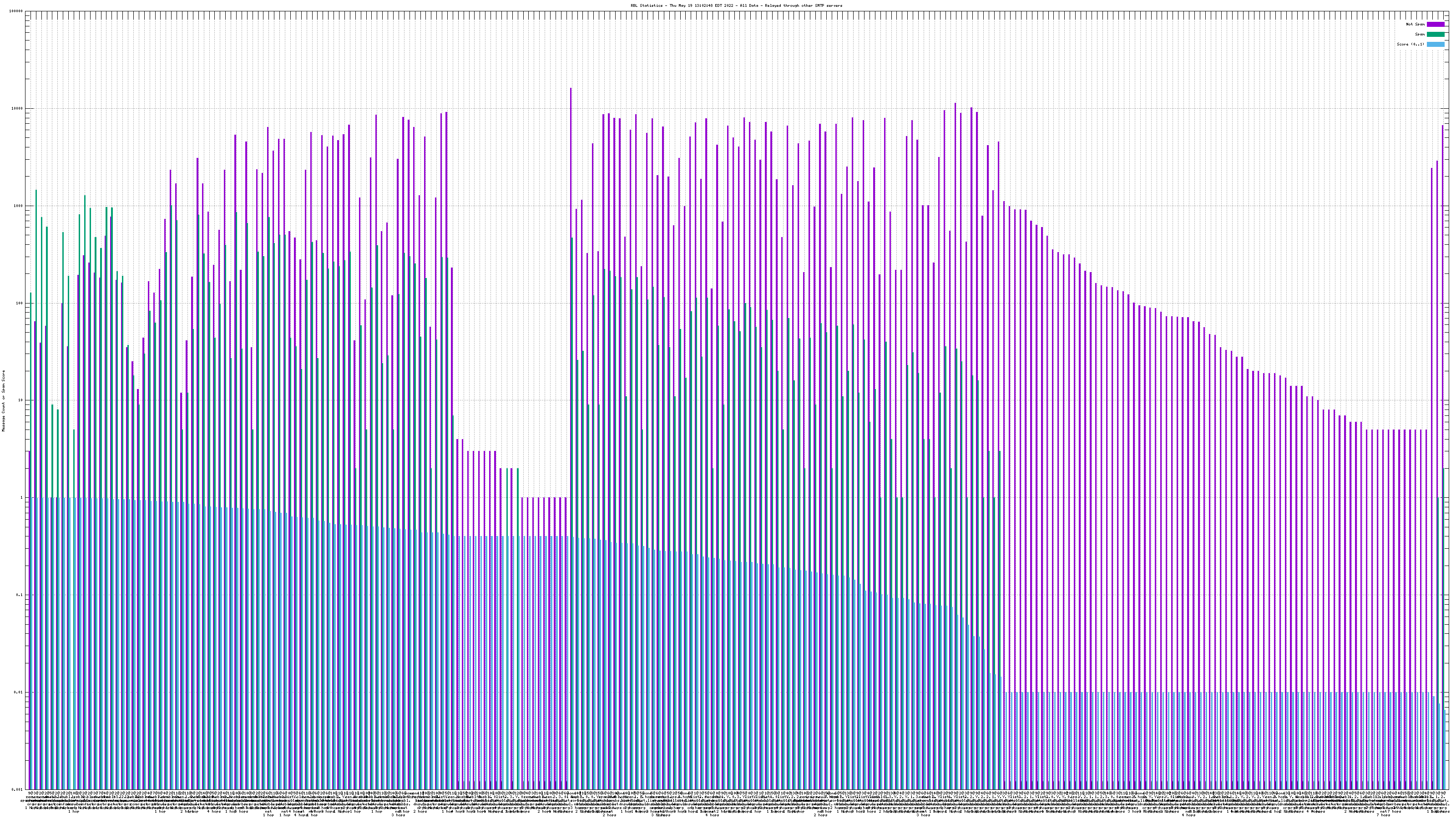Screen dimensions: 1456x819
Task: Click the "Score (0..1)" legend label text
Action: [1410, 44]
